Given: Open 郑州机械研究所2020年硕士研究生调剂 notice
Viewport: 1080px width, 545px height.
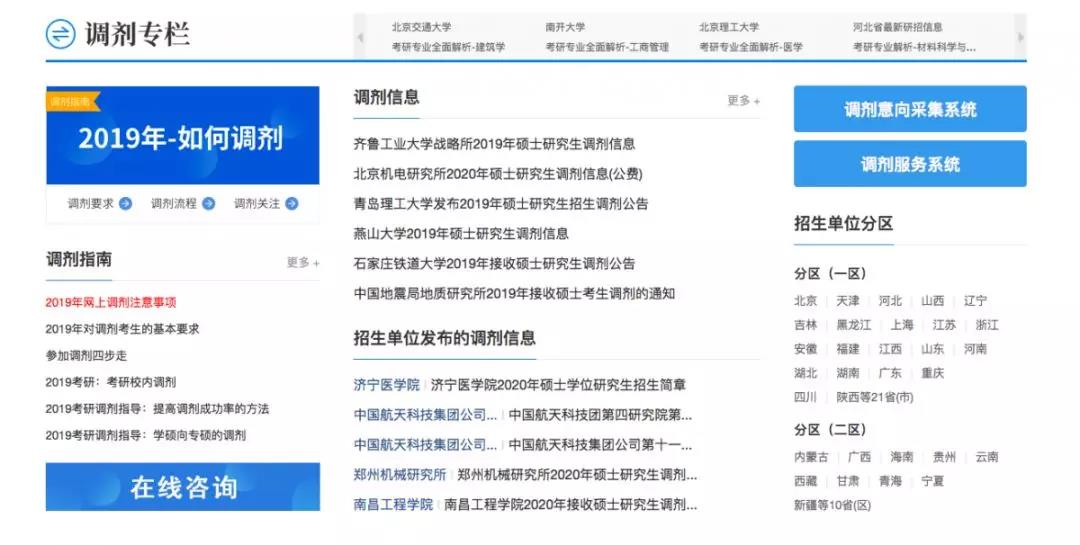Looking at the screenshot, I should click(577, 475).
